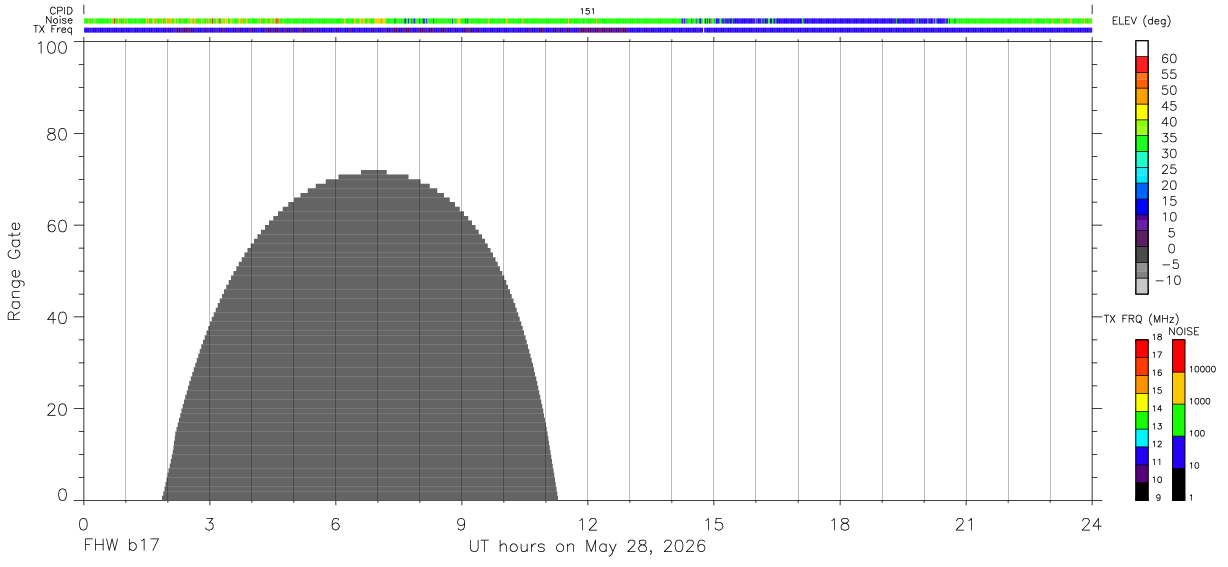Click the lightest gray swatch below −10 in ELEV bar
Viewport: 1228px width, 567px height.
pyautogui.click(x=1142, y=287)
